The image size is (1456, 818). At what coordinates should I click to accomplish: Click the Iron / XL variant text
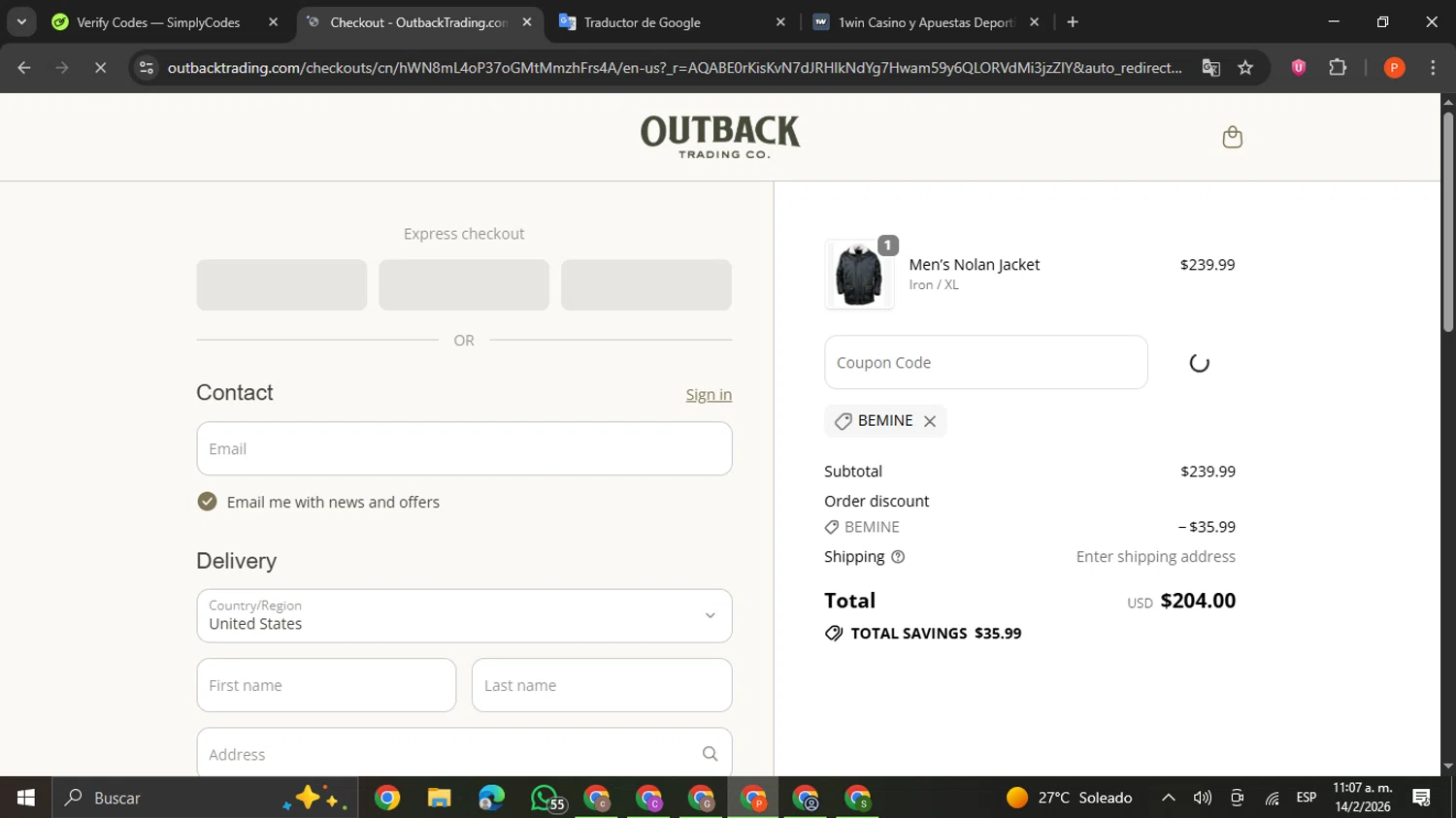[x=934, y=285]
